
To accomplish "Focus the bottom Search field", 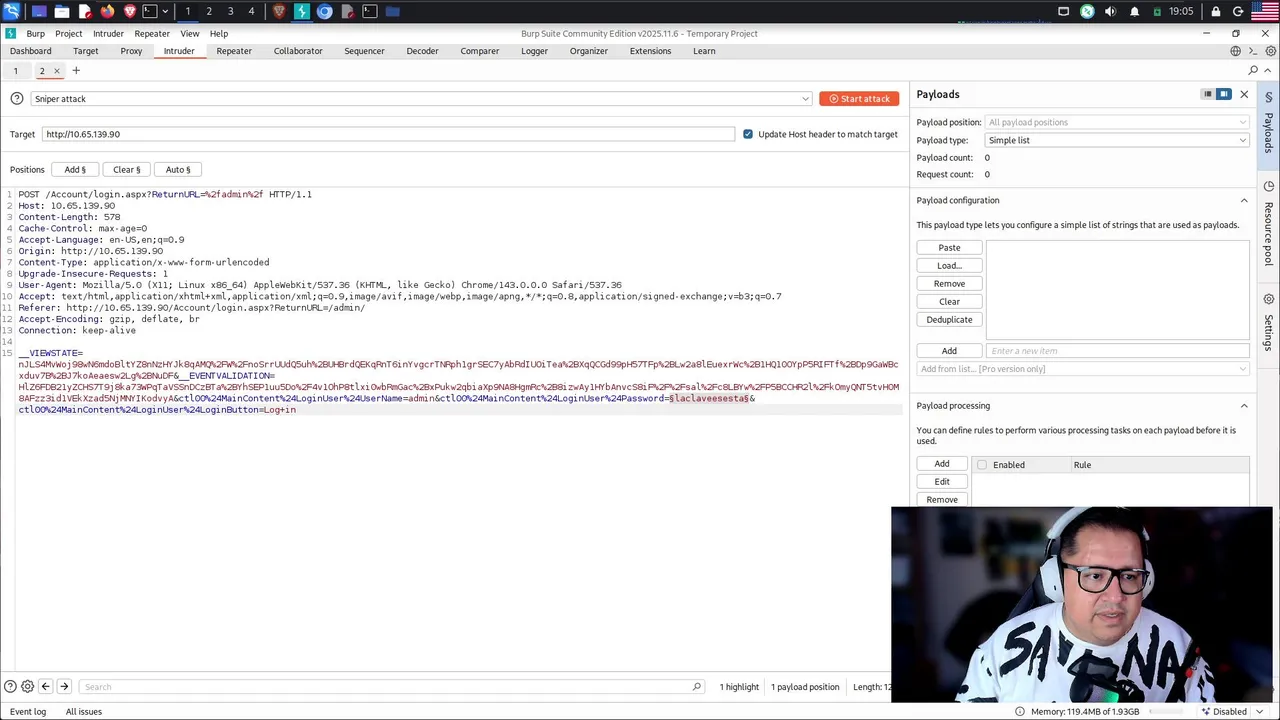I will pyautogui.click(x=389, y=686).
